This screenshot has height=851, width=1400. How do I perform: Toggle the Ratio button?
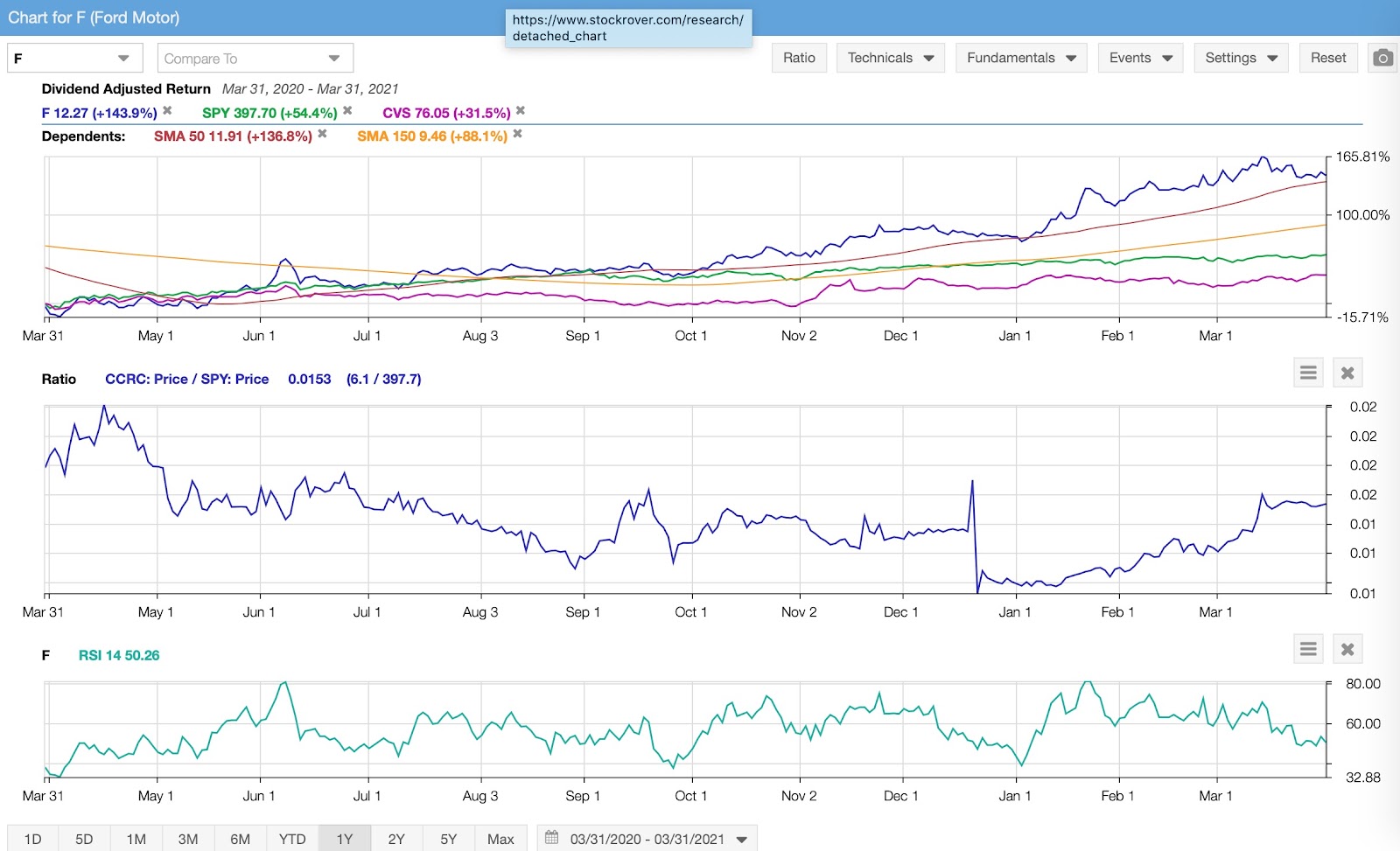799,58
